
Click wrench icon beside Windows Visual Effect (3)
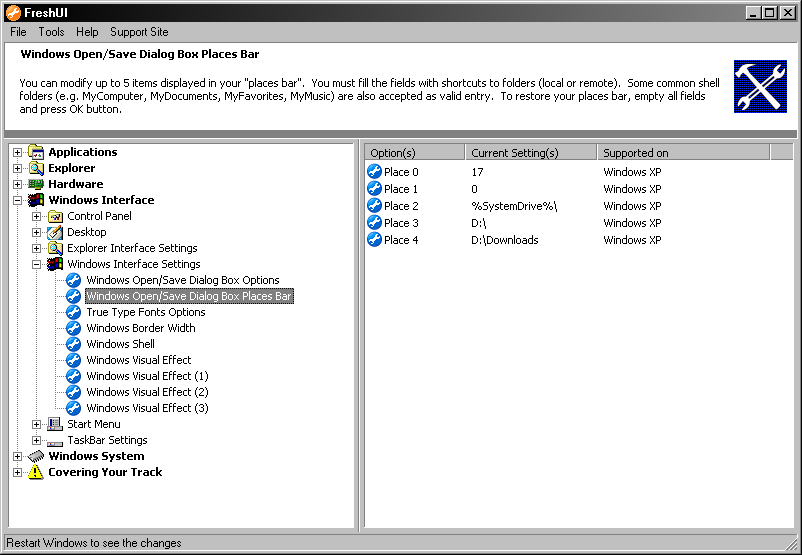click(74, 408)
